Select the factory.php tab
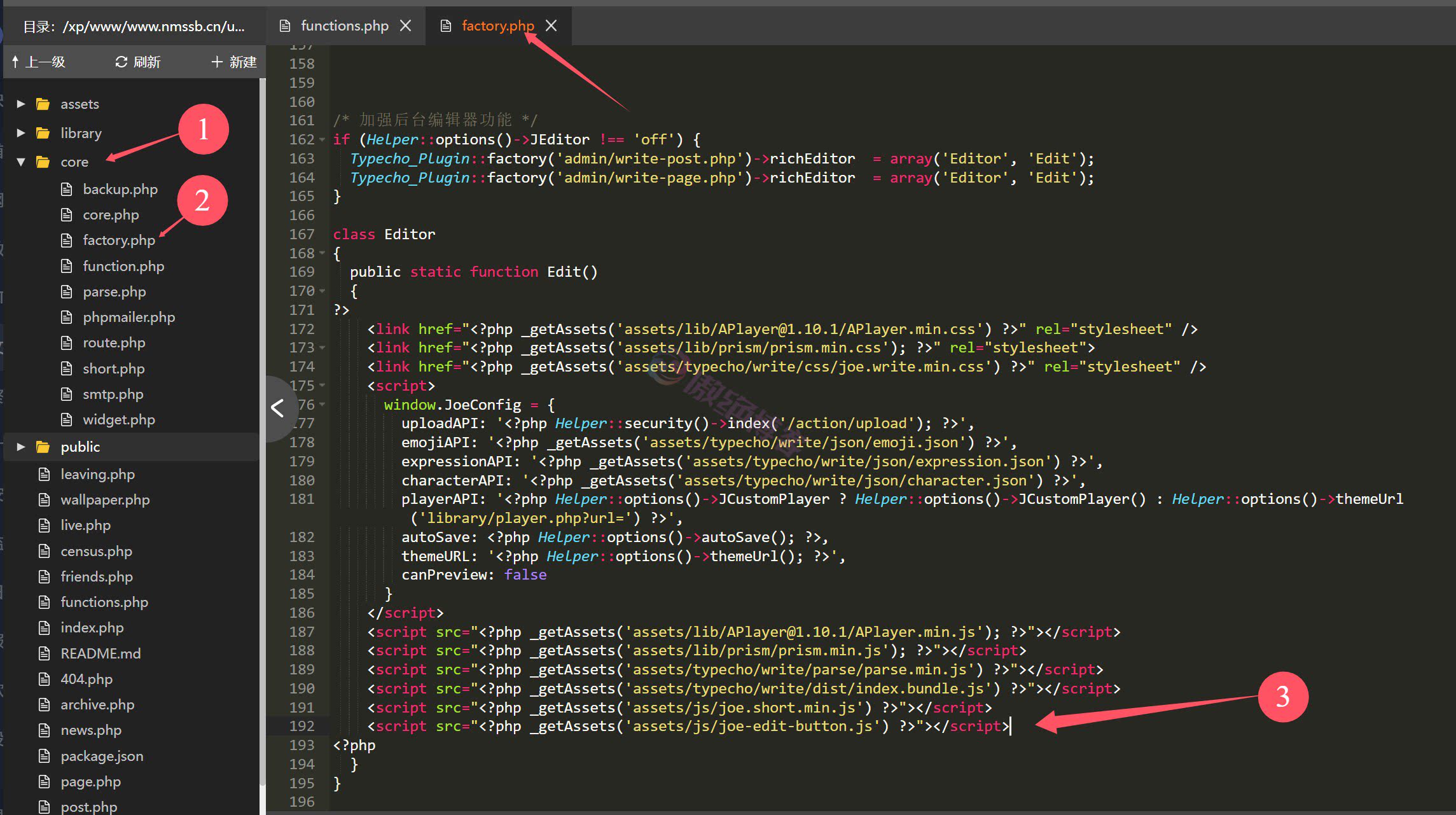Image resolution: width=1456 pixels, height=815 pixels. tap(497, 25)
